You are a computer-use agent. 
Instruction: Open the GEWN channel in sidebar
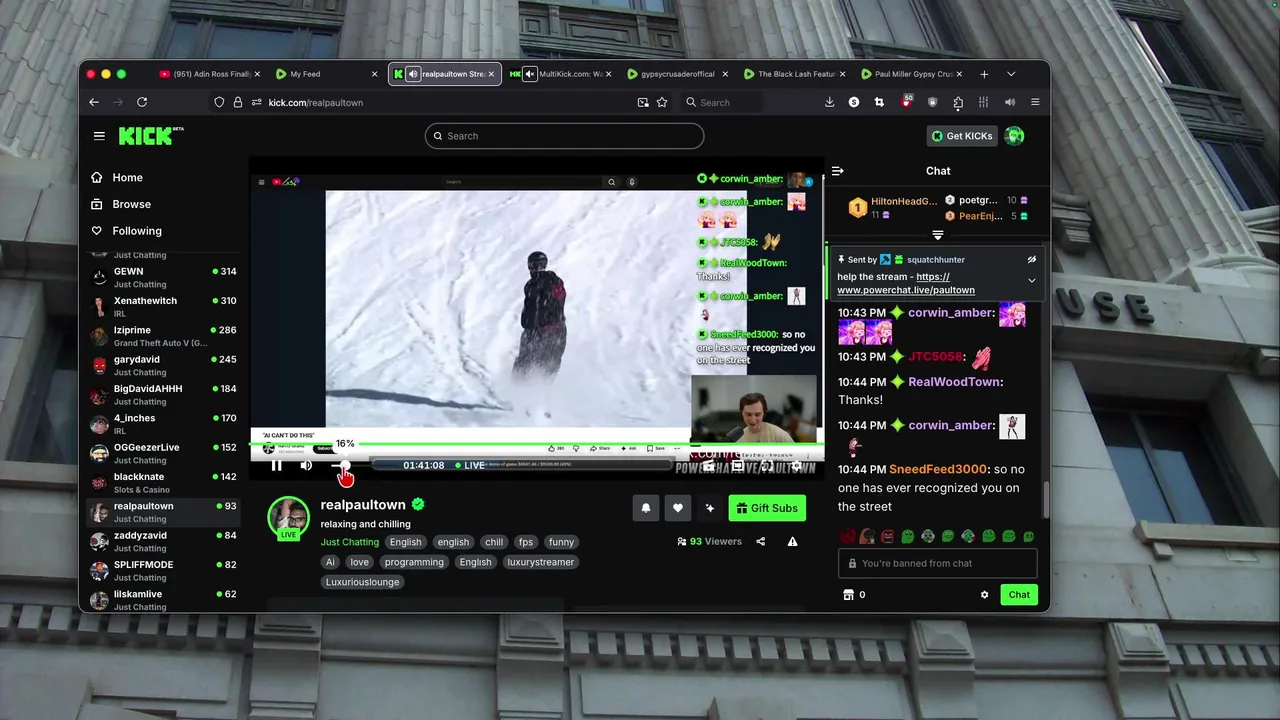click(163, 277)
